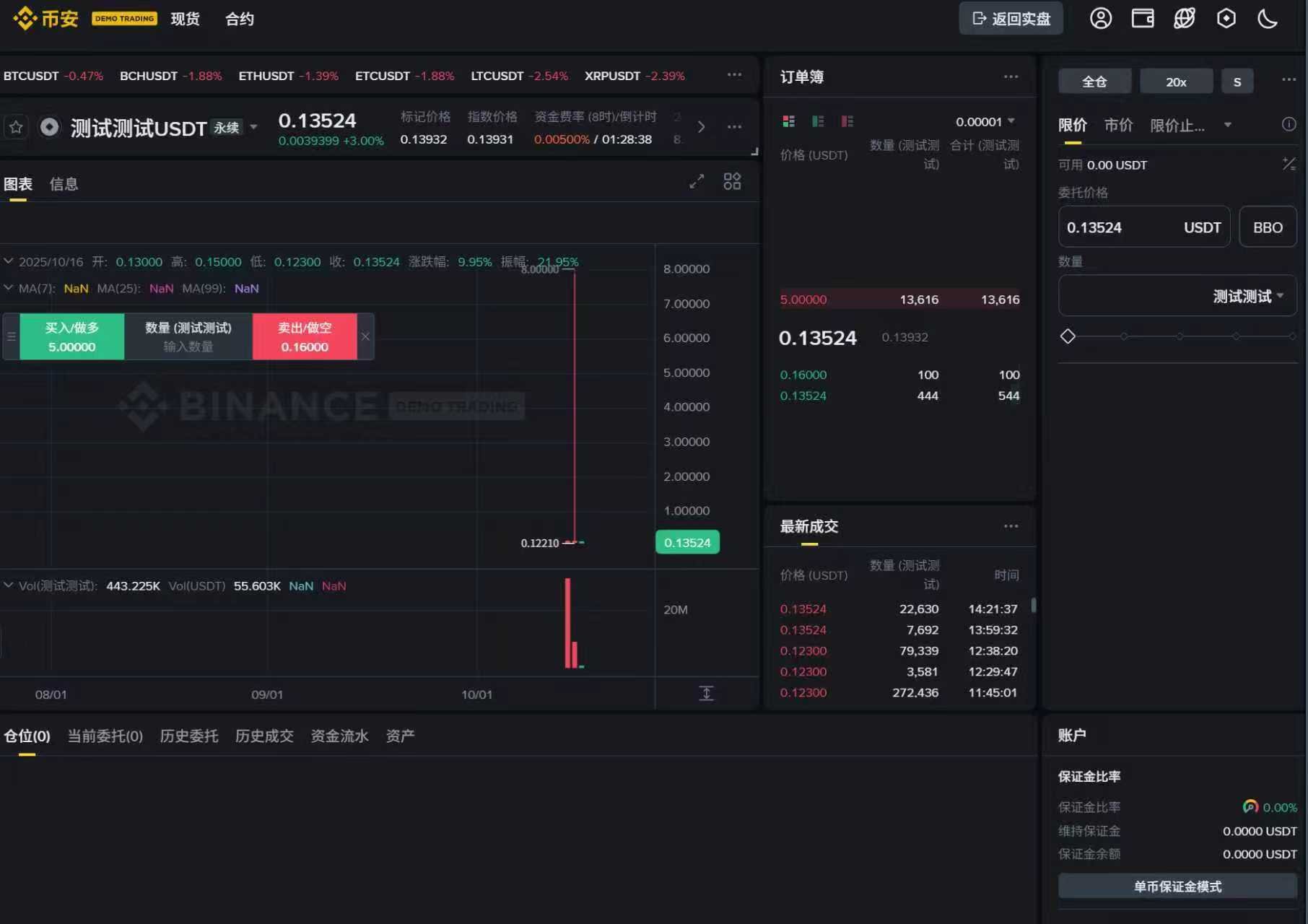Open the wallet icon in header
Screen dimensions: 1308x924
point(1142,19)
